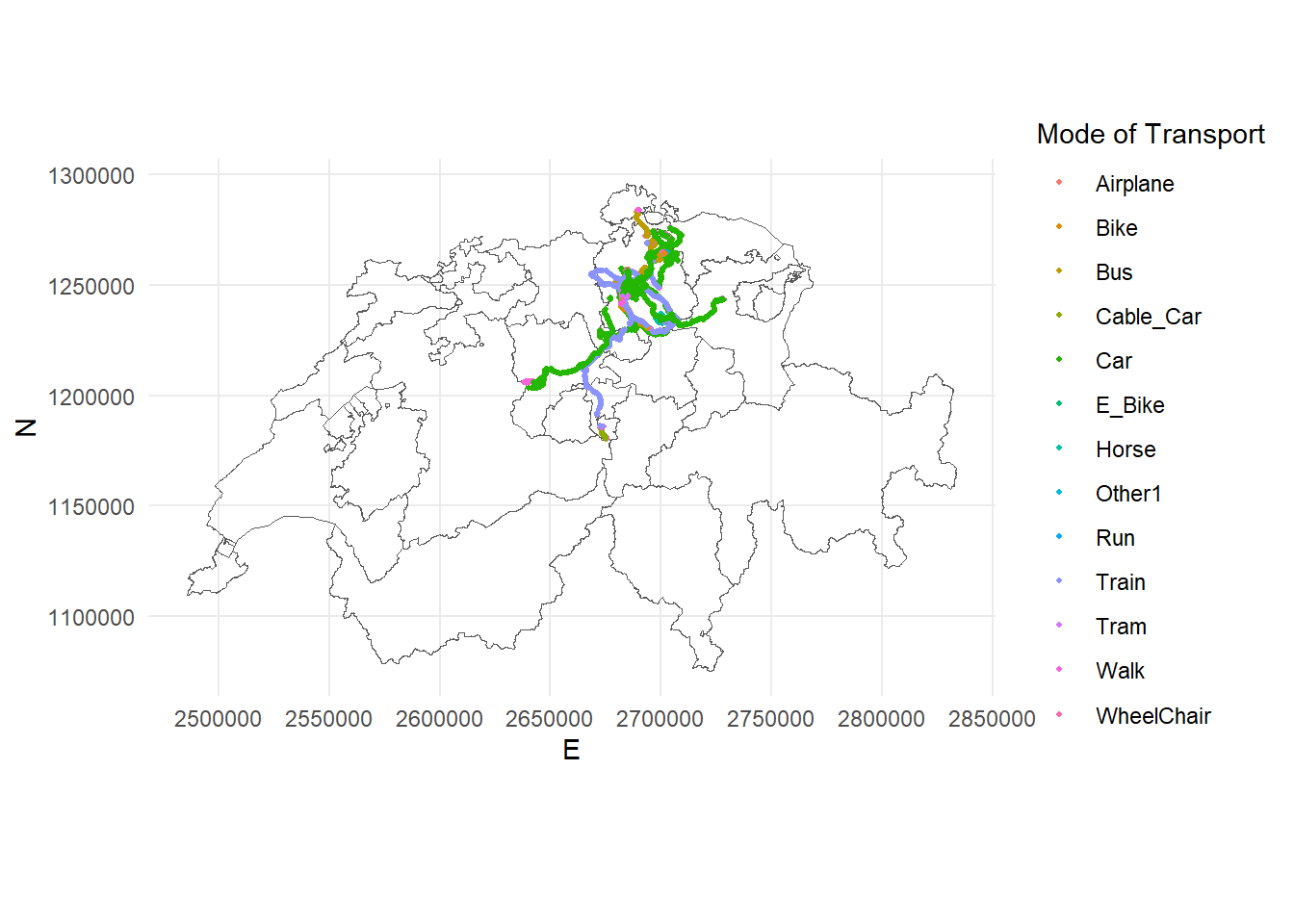
Task: Click the Bike legend color dot
Action: 1059,227
